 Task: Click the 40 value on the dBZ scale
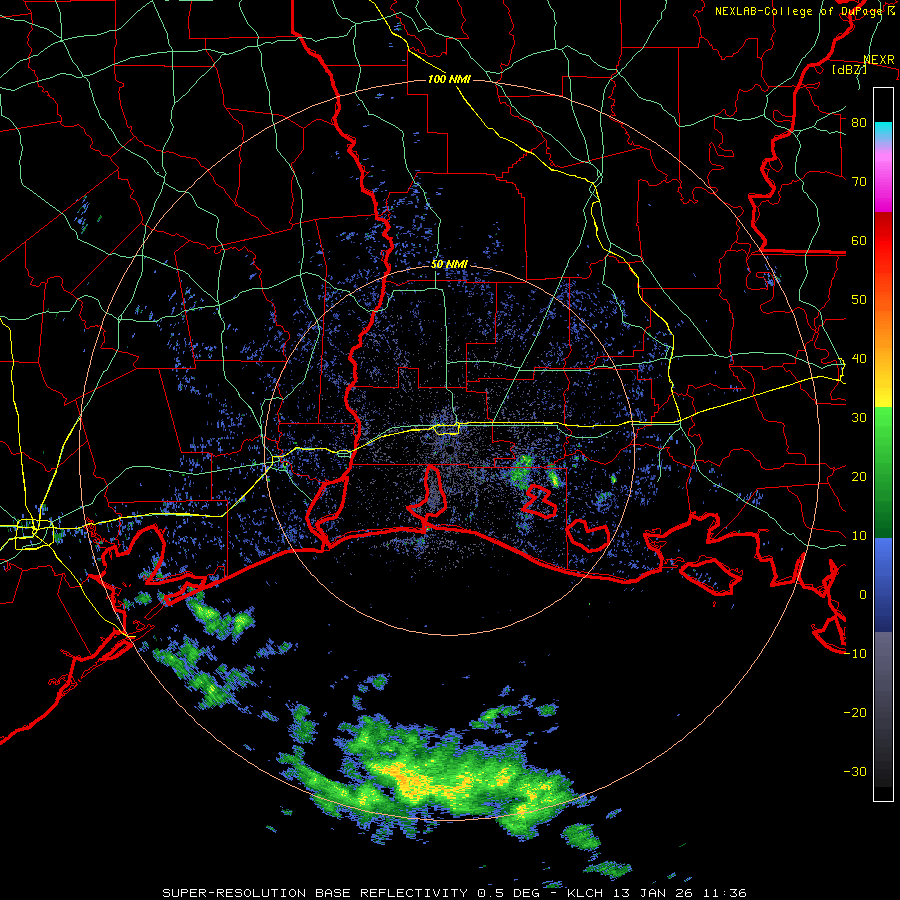[859, 359]
